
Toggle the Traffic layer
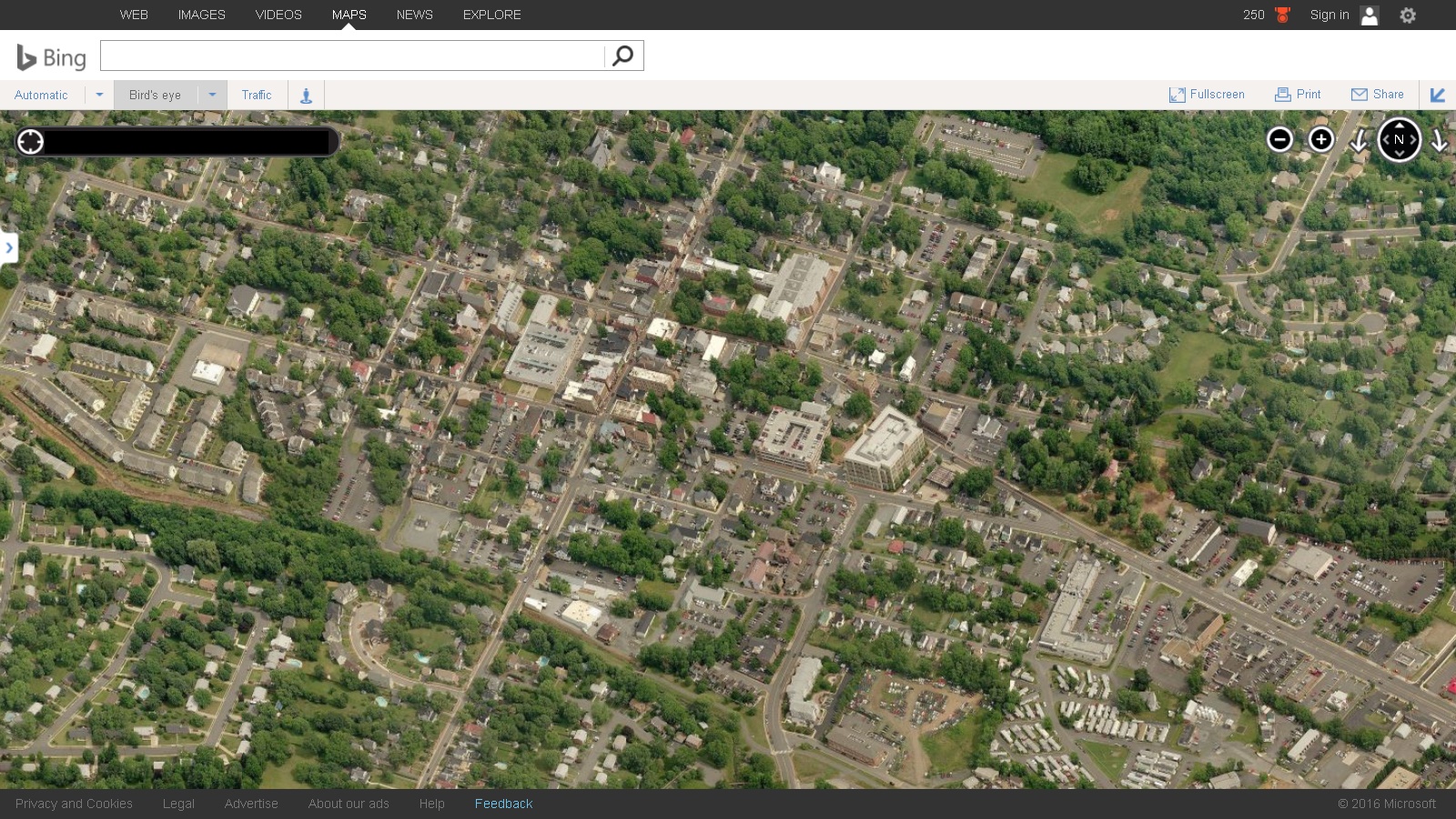click(257, 95)
